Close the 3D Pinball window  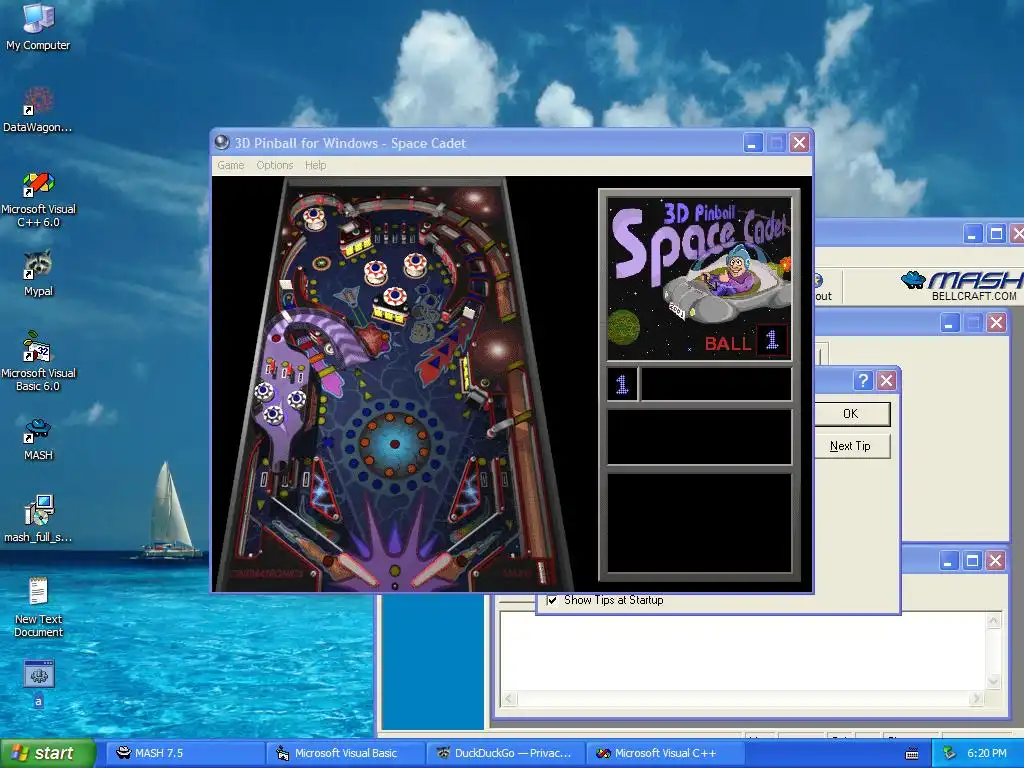(x=799, y=143)
